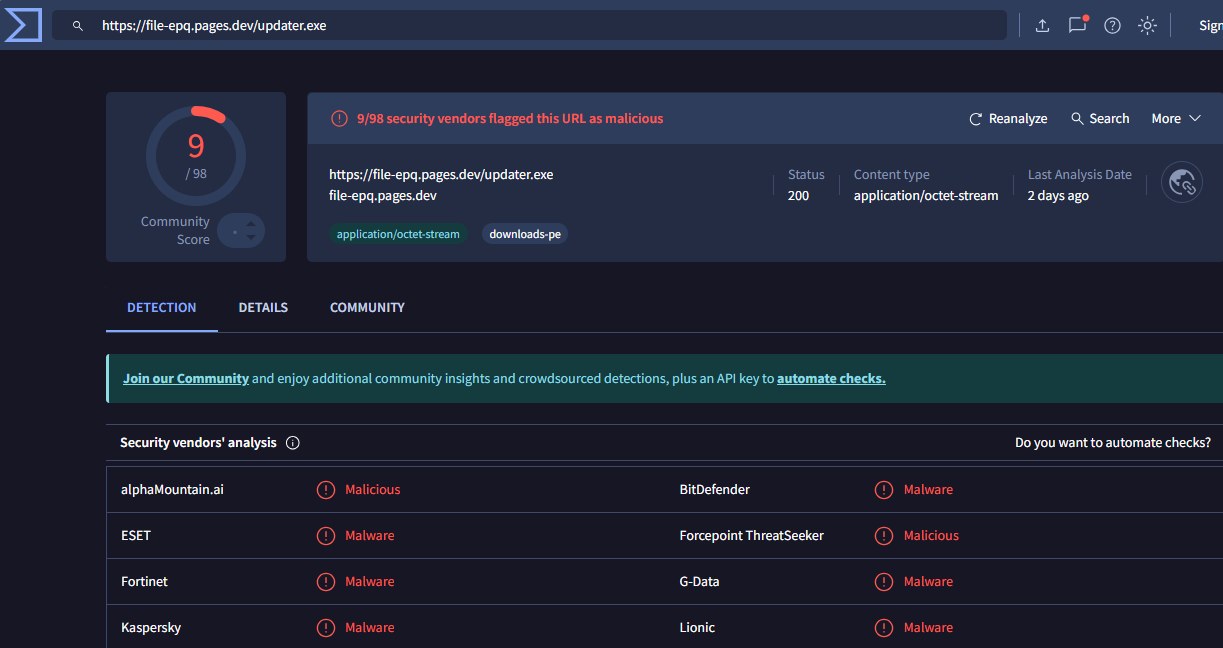Open the Join our Community link
This screenshot has height=648, width=1223.
[186, 379]
